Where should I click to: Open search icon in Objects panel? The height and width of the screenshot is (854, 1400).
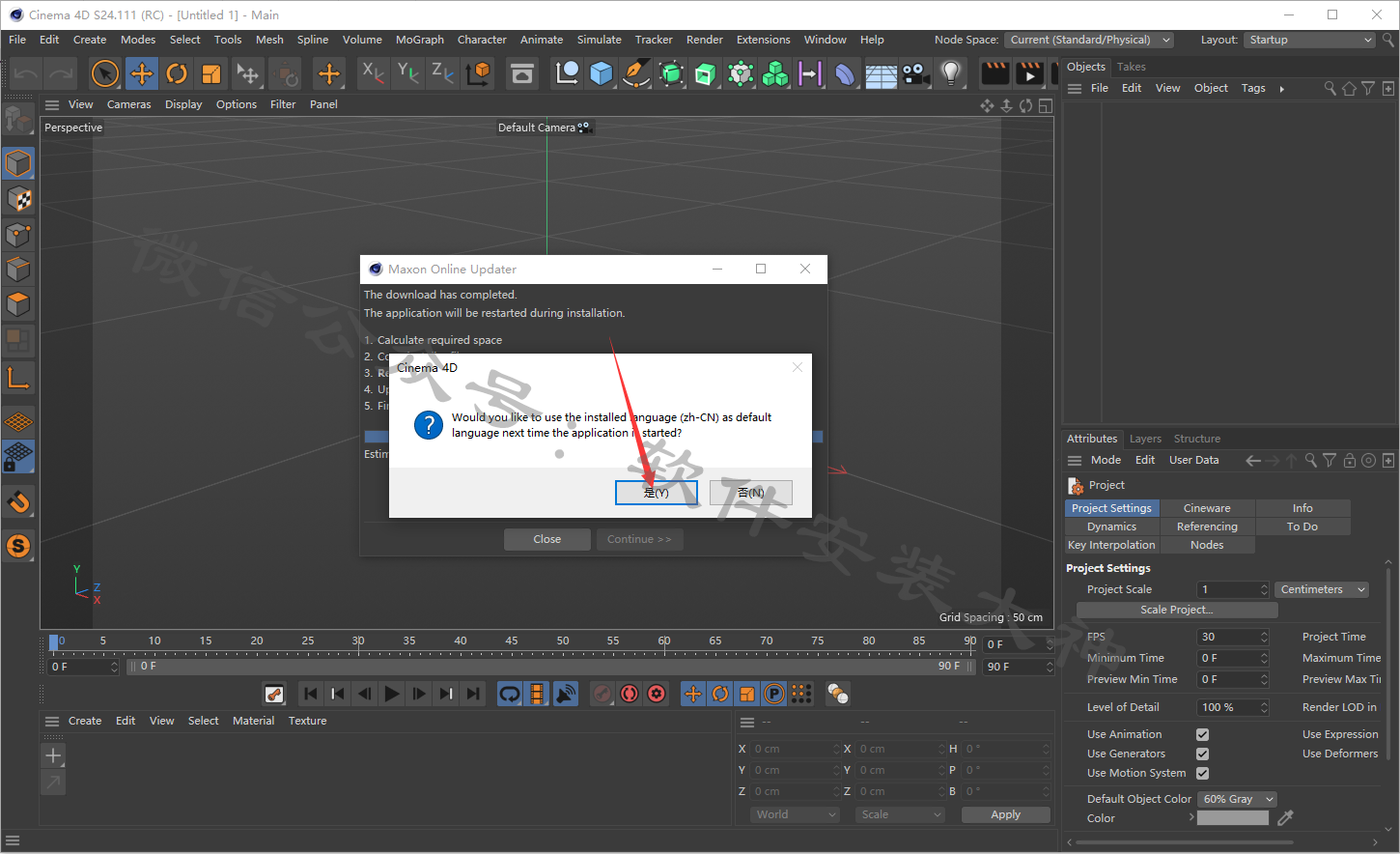pyautogui.click(x=1330, y=88)
